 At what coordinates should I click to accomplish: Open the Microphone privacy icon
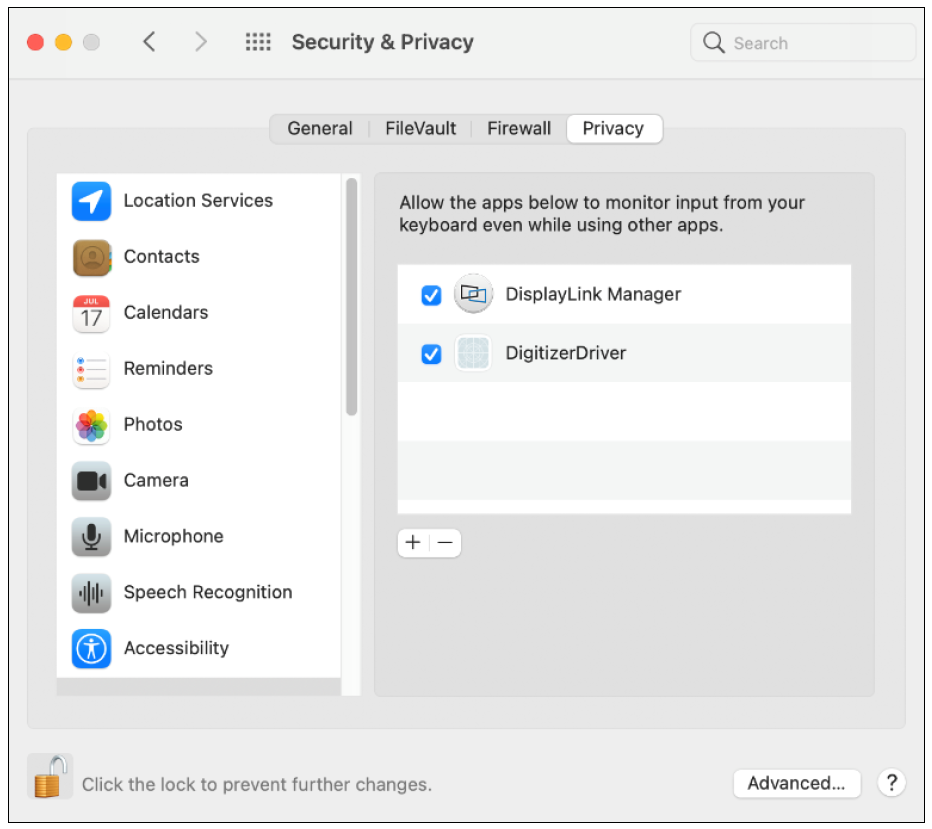[91, 537]
